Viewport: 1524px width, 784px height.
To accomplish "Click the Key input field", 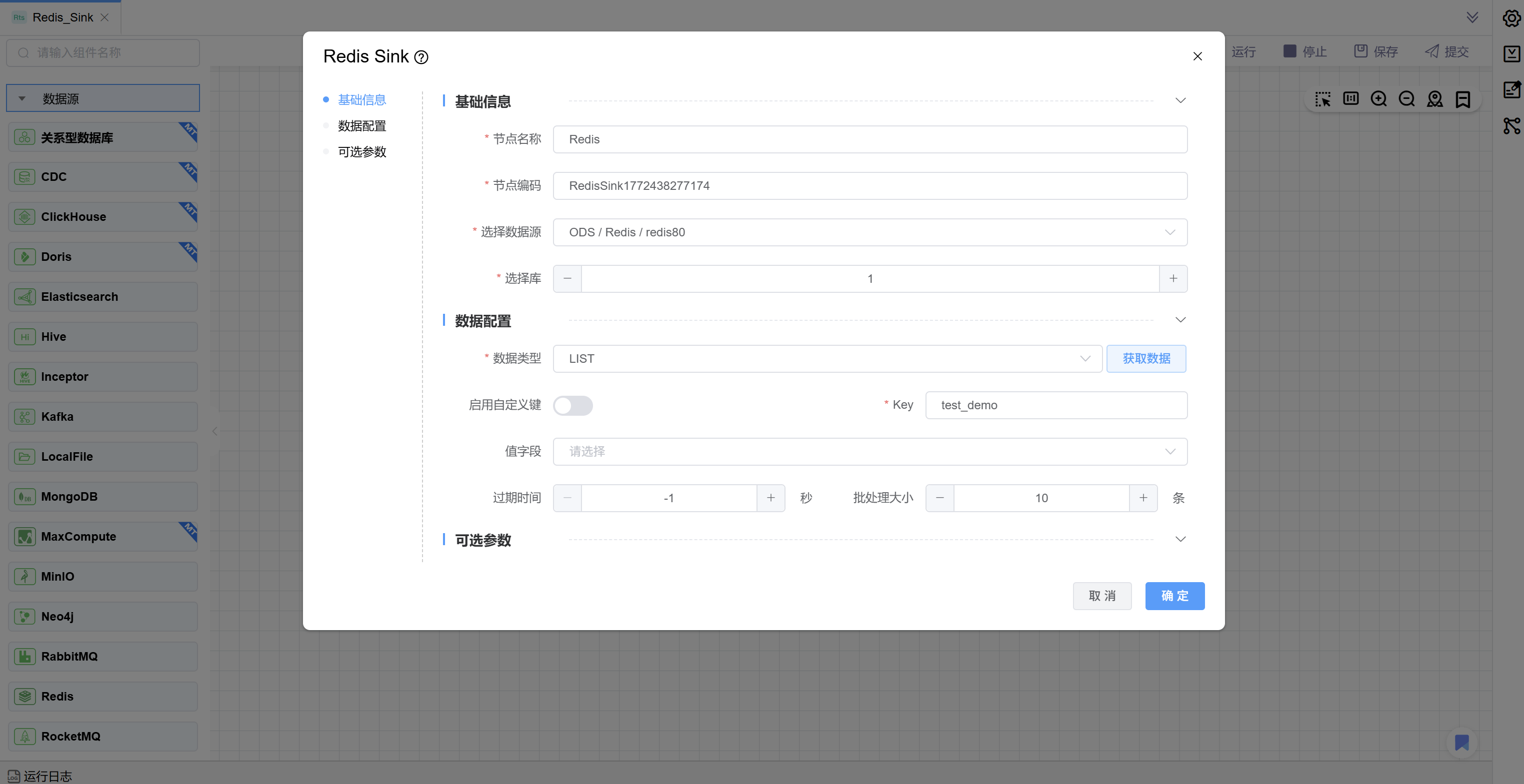I will (x=1055, y=405).
